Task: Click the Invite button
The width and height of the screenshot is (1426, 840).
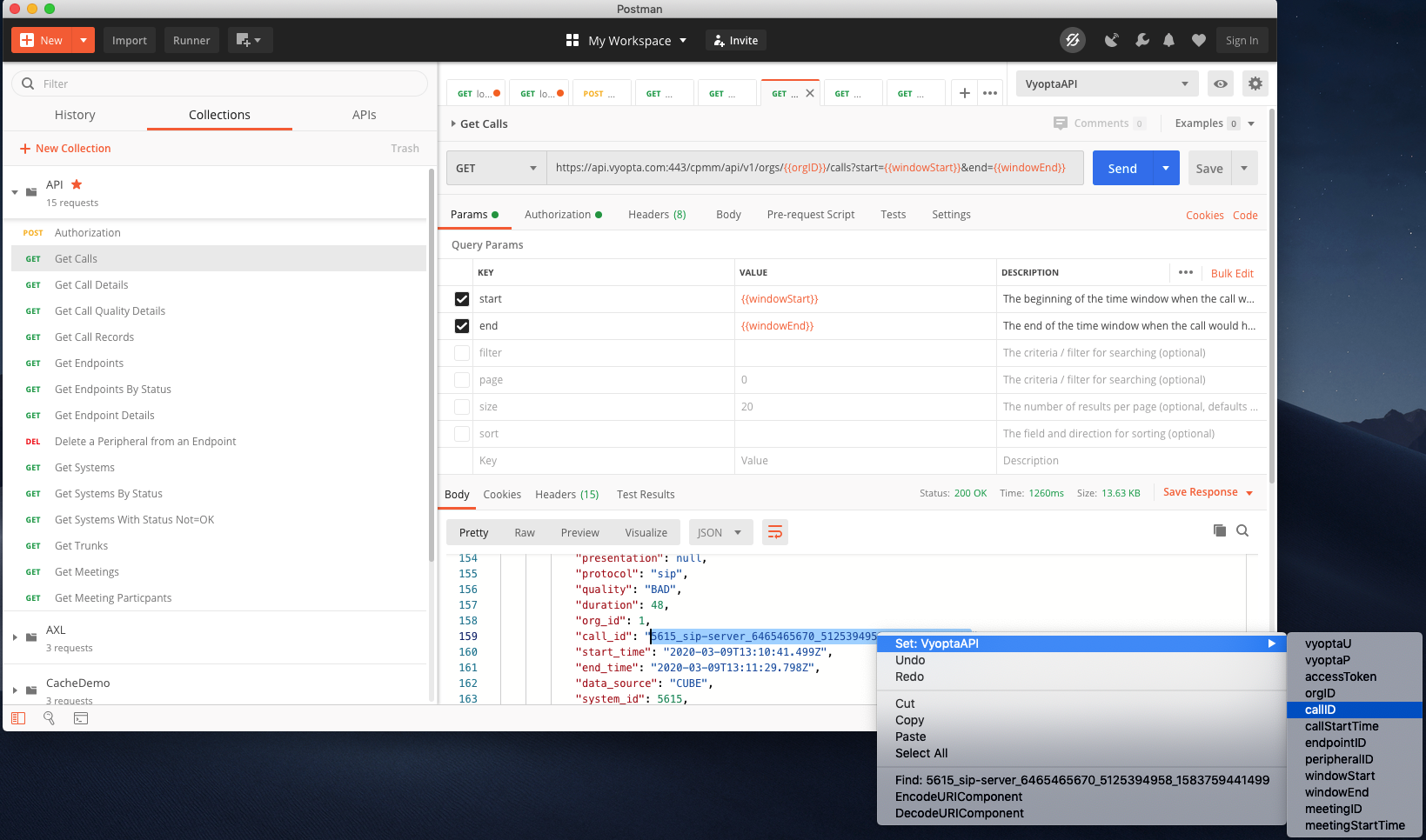Action: click(736, 40)
